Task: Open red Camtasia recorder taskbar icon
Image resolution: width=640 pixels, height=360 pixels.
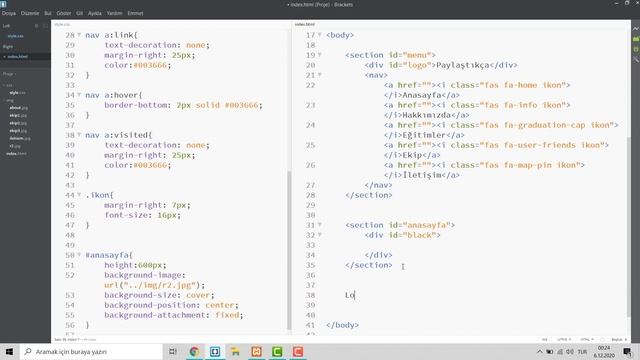Action: coord(298,351)
